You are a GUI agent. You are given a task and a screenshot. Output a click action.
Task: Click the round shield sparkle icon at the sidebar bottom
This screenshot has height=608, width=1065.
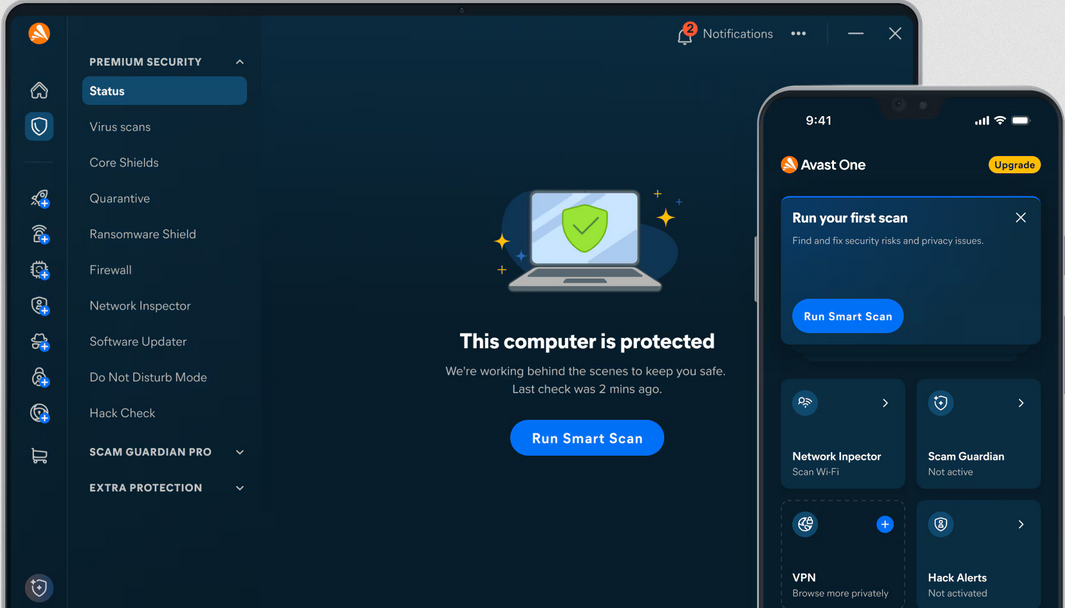click(x=39, y=588)
